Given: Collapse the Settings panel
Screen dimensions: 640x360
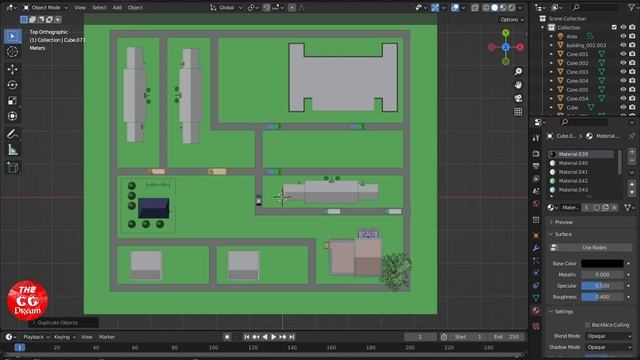Looking at the screenshot, I should tap(564, 312).
